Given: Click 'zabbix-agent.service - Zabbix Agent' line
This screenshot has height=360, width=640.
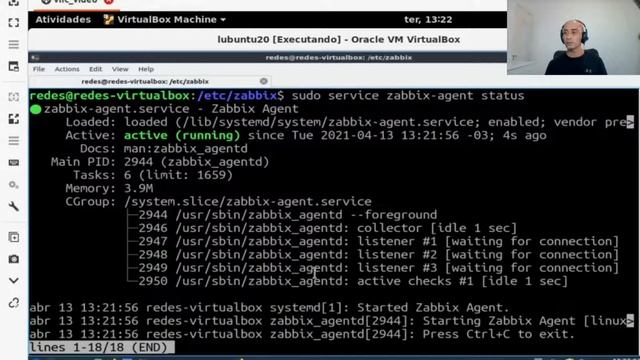Looking at the screenshot, I should pyautogui.click(x=171, y=109).
